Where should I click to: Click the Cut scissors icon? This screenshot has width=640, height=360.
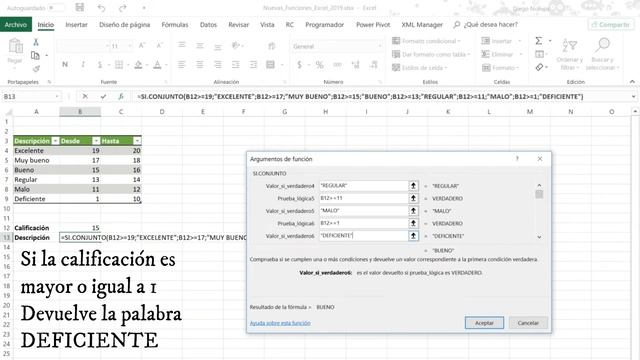36,42
